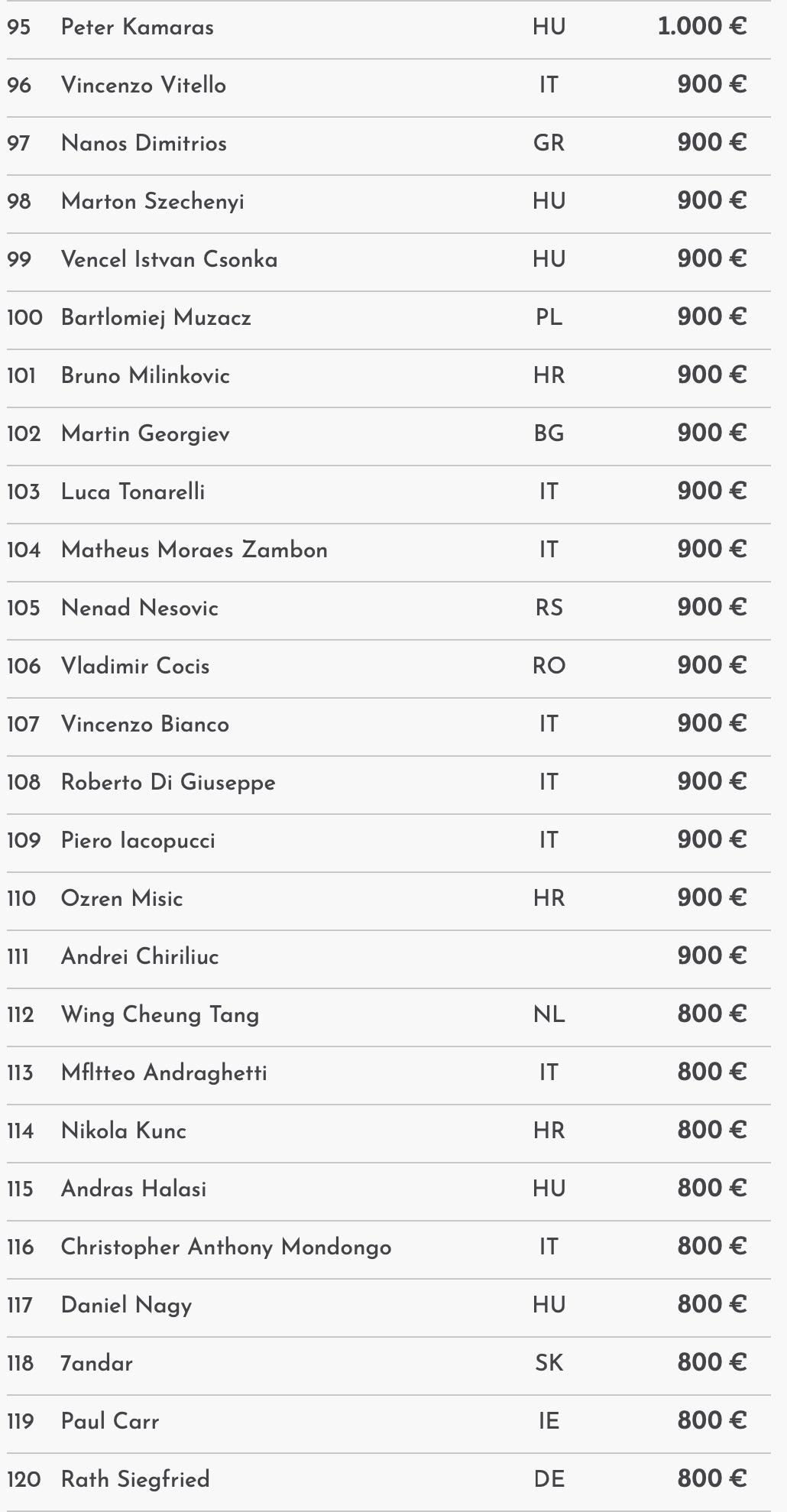The height and width of the screenshot is (1512, 787).
Task: Click NL country code for Wing Cheung Tang
Action: (549, 1015)
